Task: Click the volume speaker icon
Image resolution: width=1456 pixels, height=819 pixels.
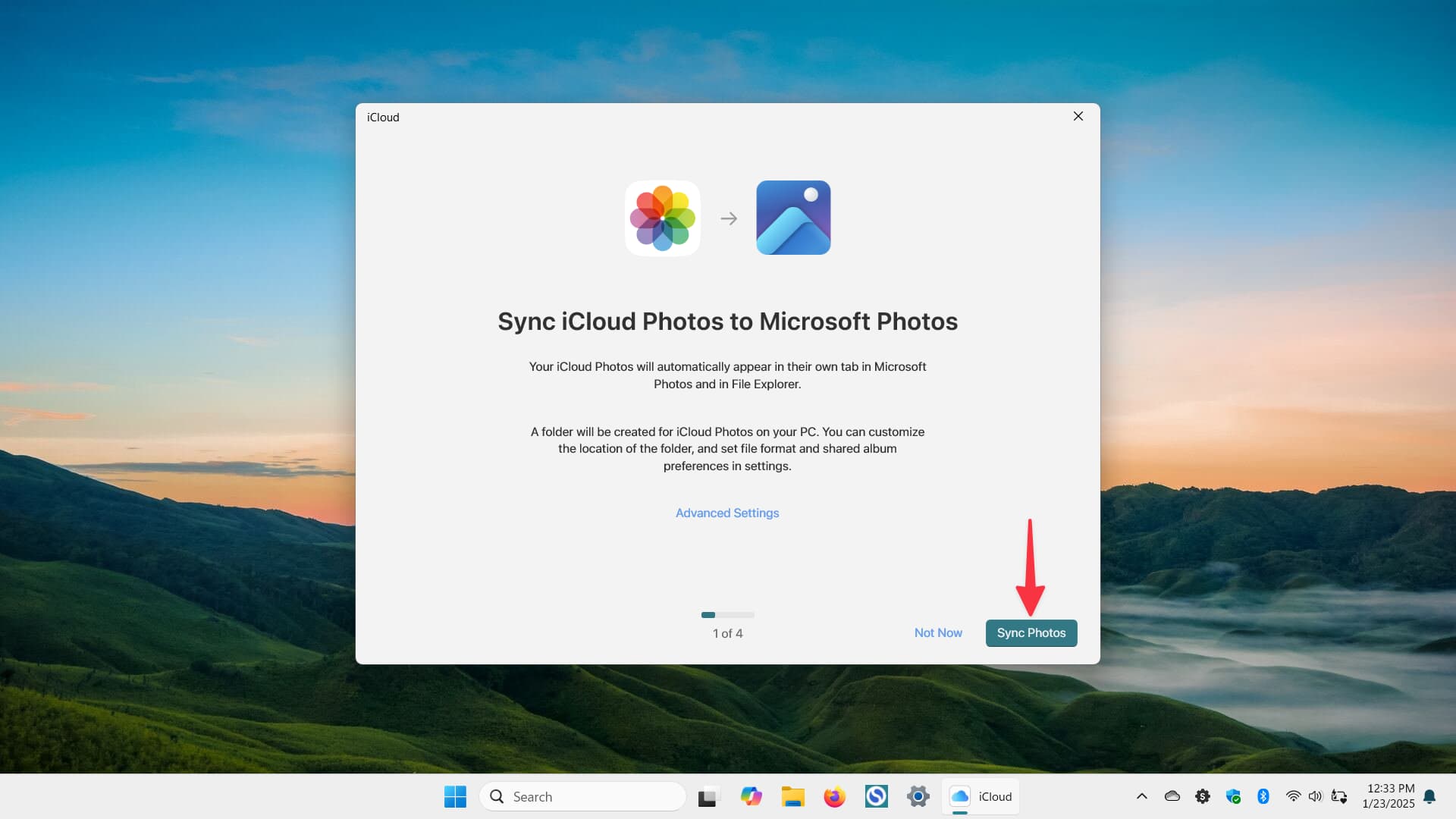Action: pos(1315,796)
